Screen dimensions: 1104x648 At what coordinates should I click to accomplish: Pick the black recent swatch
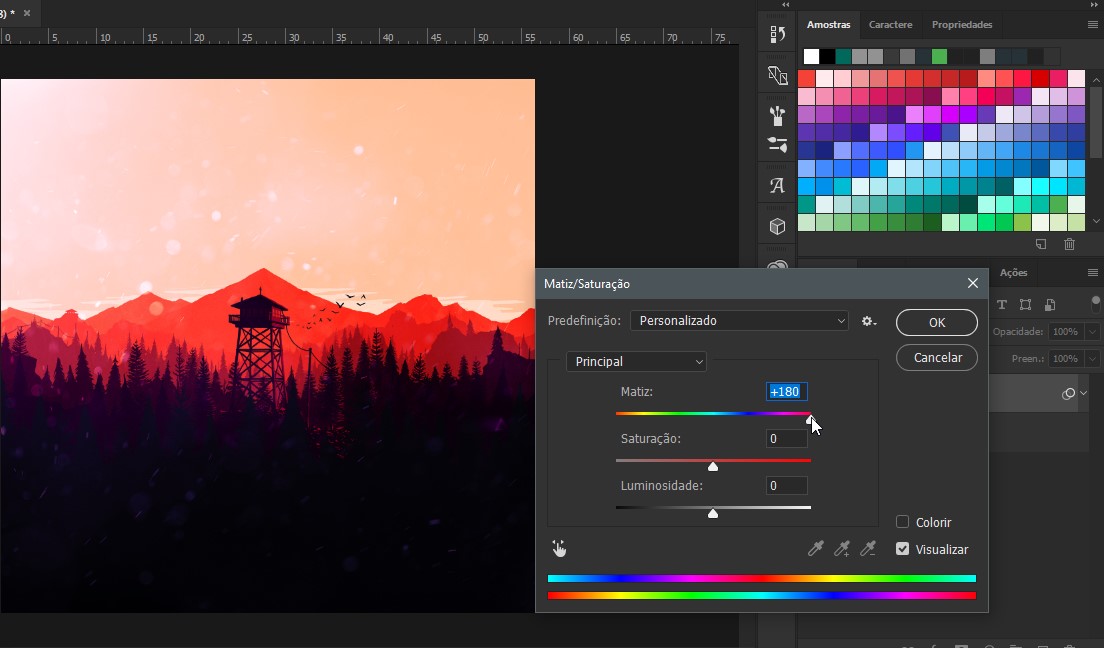click(827, 56)
